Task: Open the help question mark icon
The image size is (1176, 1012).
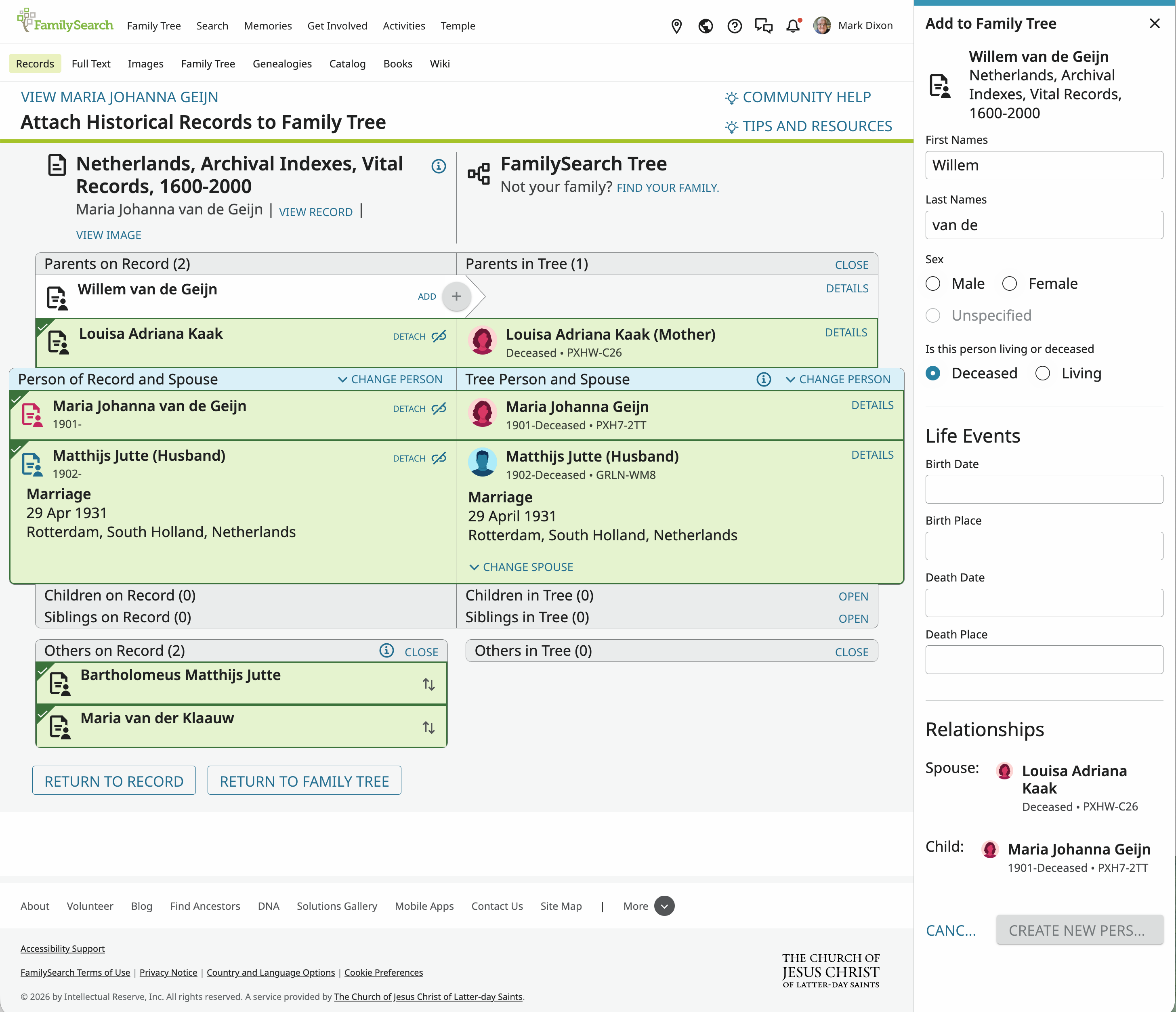Action: (735, 26)
